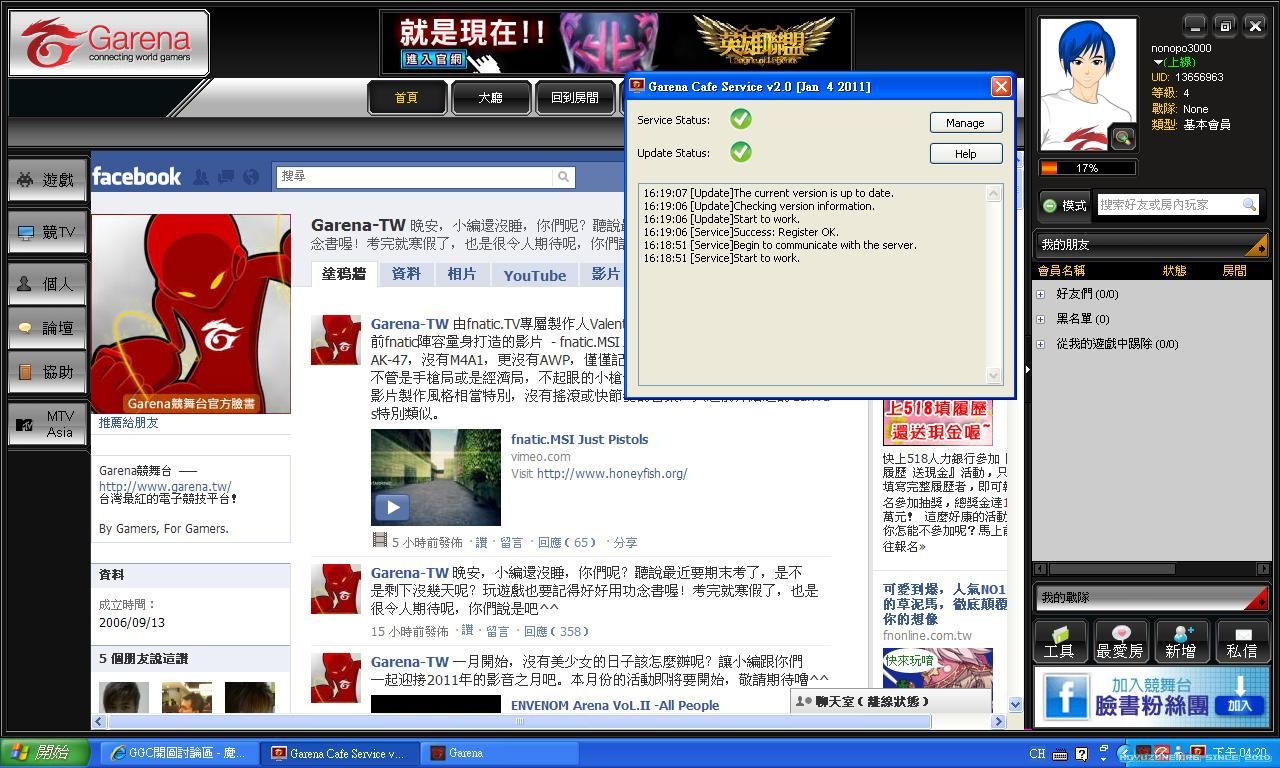Screen dimensions: 1280x768
Task: Click the 私信 private message envelope icon
Action: pyautogui.click(x=1243, y=641)
